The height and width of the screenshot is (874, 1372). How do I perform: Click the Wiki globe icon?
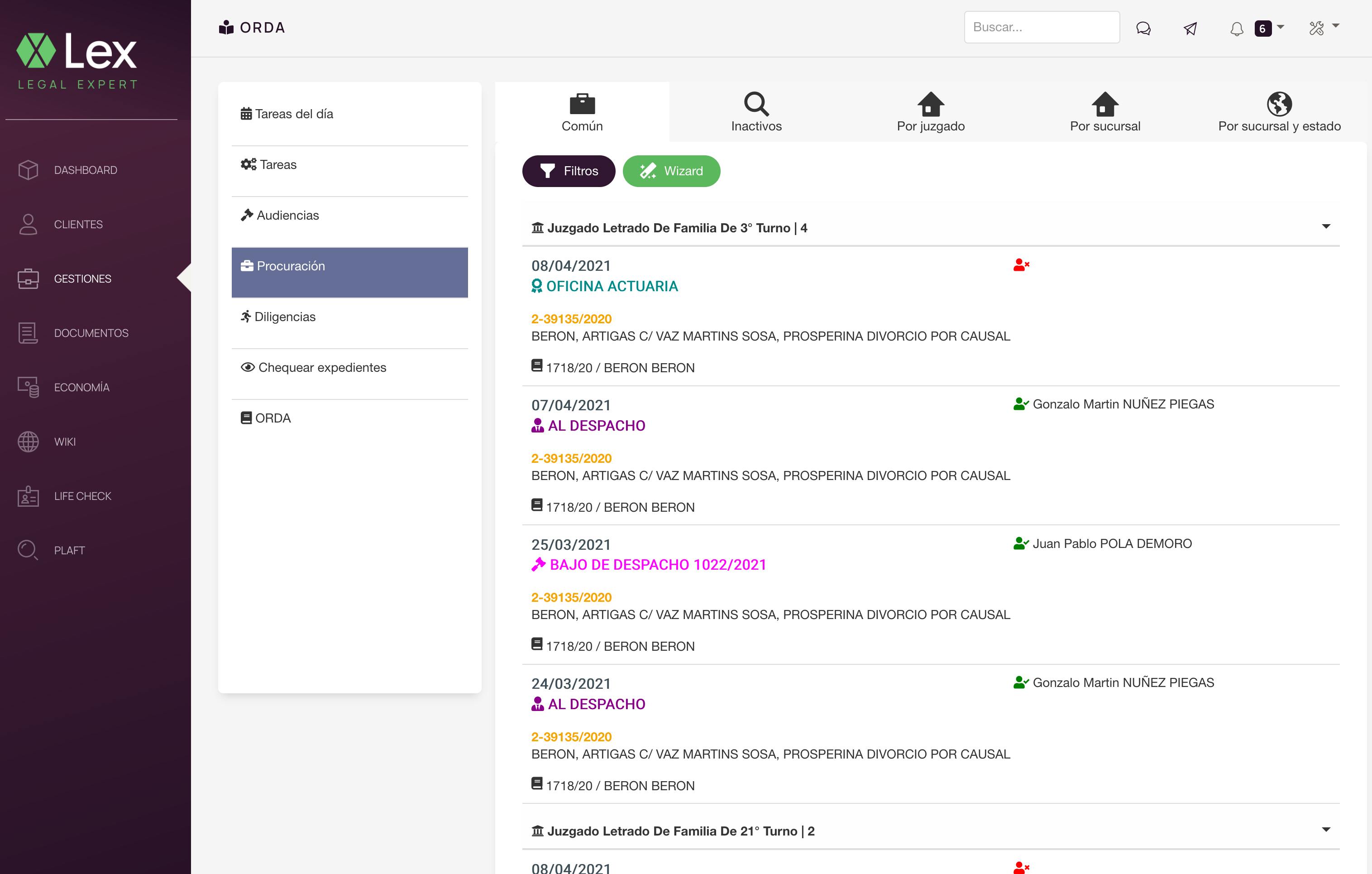(28, 441)
